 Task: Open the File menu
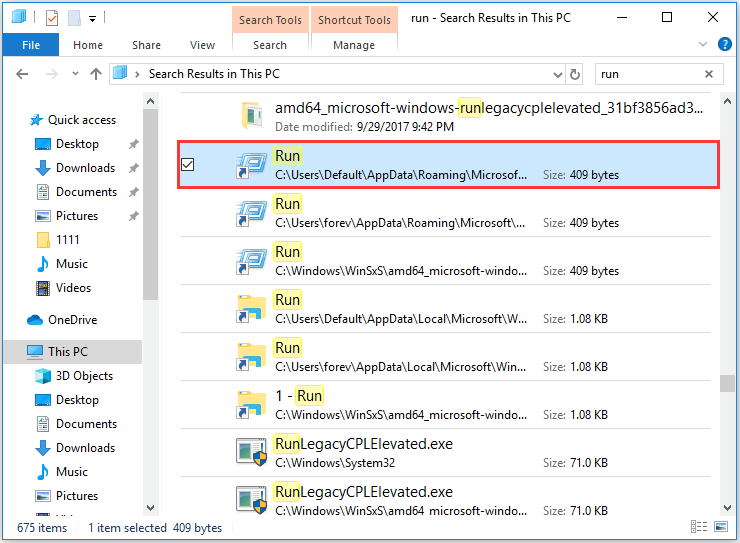pos(31,45)
